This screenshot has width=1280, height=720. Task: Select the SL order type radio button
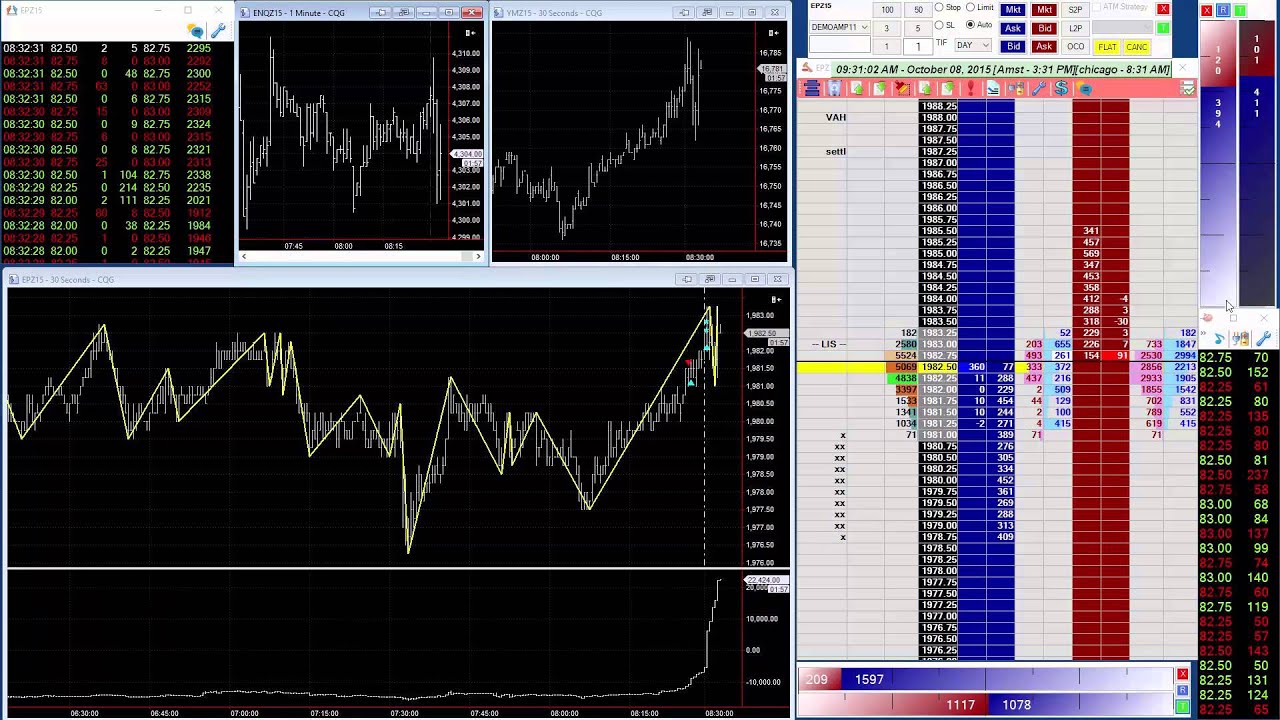939,25
